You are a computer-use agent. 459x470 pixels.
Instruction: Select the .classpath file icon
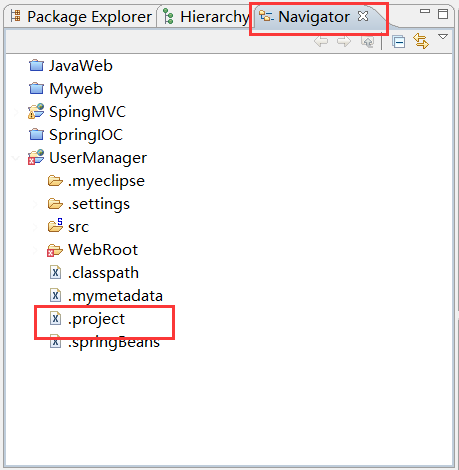(x=55, y=273)
